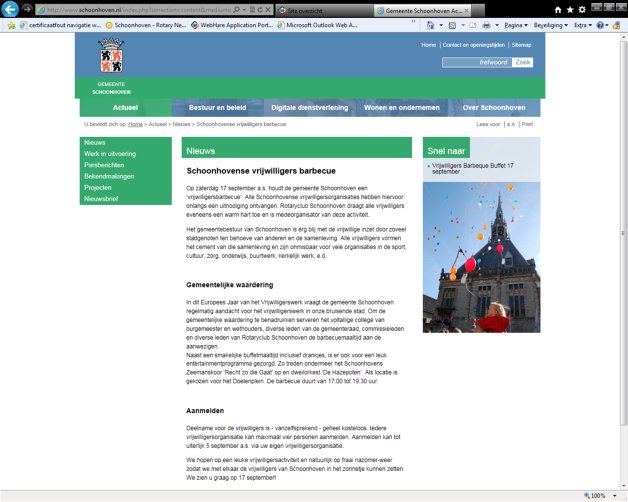Click the Schoonhoven coat of arms logo
This screenshot has width=628, height=502.
(x=111, y=56)
